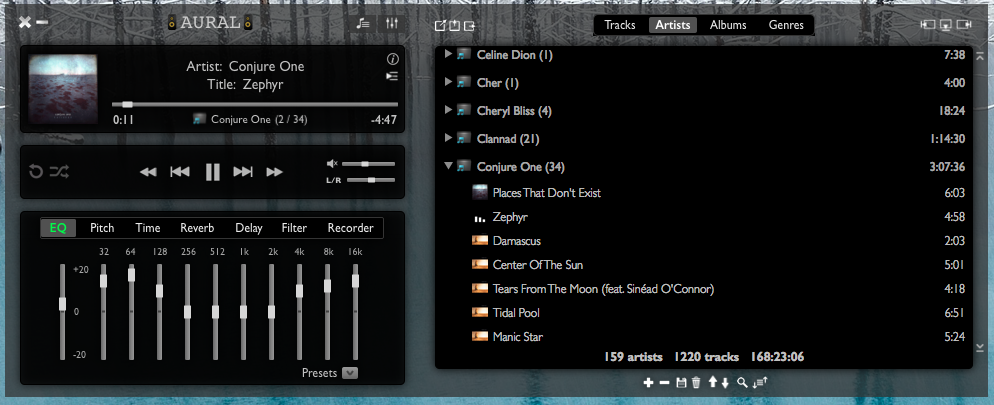Click the Conjure One album art thumbnail
Viewport: 994px width, 405px height.
63,89
